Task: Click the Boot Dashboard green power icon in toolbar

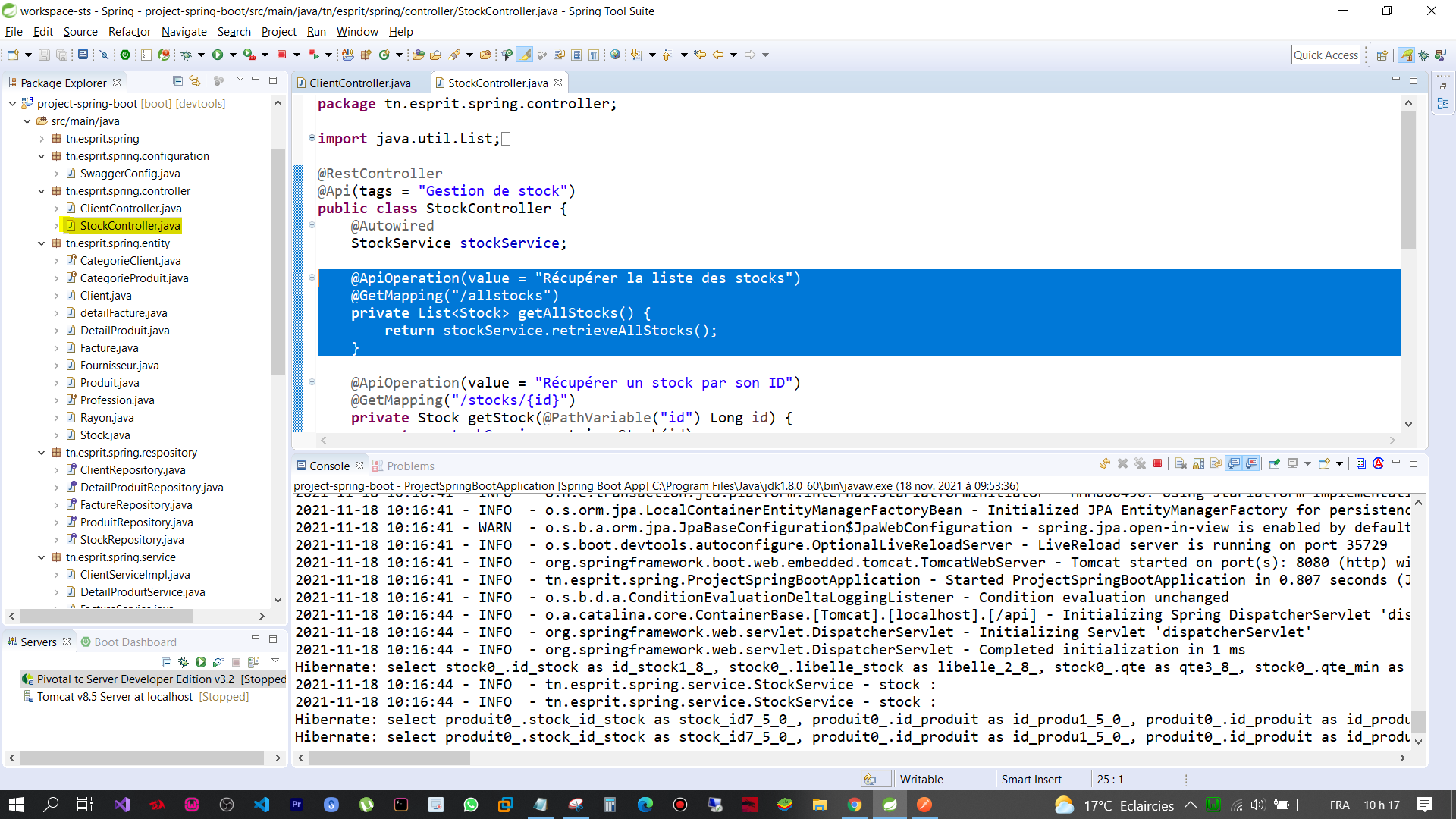Action: (x=126, y=55)
